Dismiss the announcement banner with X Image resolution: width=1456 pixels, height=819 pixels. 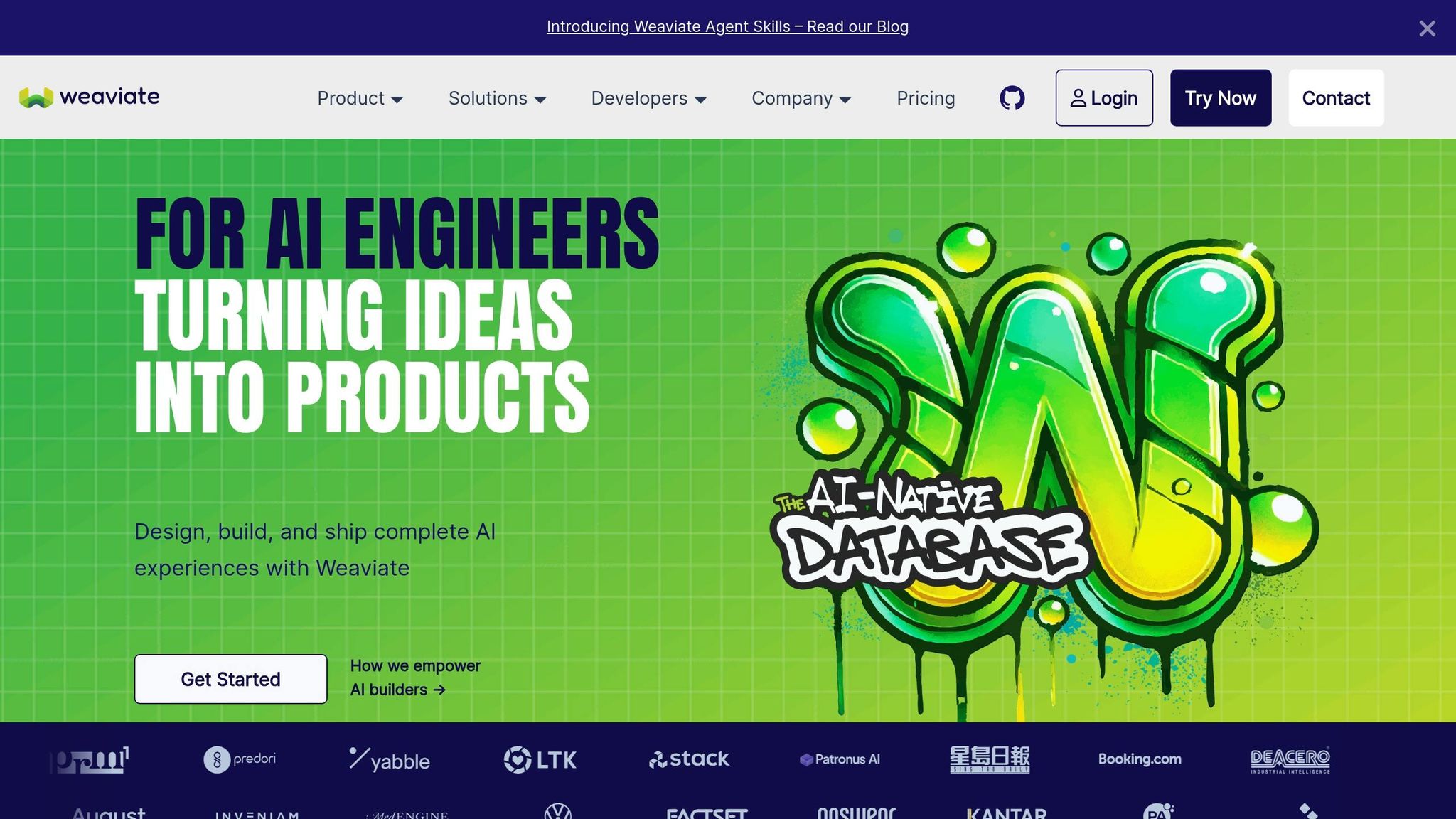pyautogui.click(x=1427, y=28)
